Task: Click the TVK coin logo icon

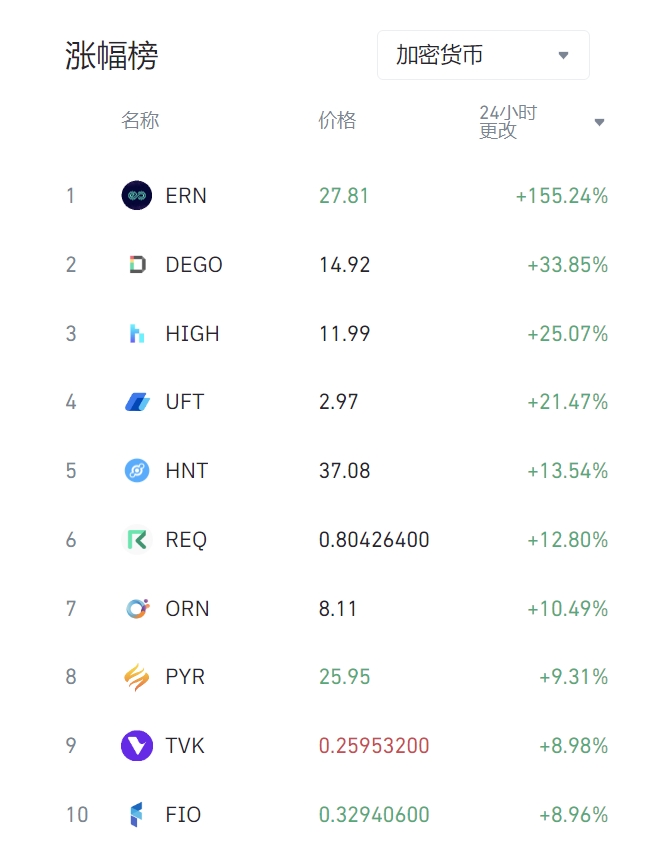Action: point(136,746)
